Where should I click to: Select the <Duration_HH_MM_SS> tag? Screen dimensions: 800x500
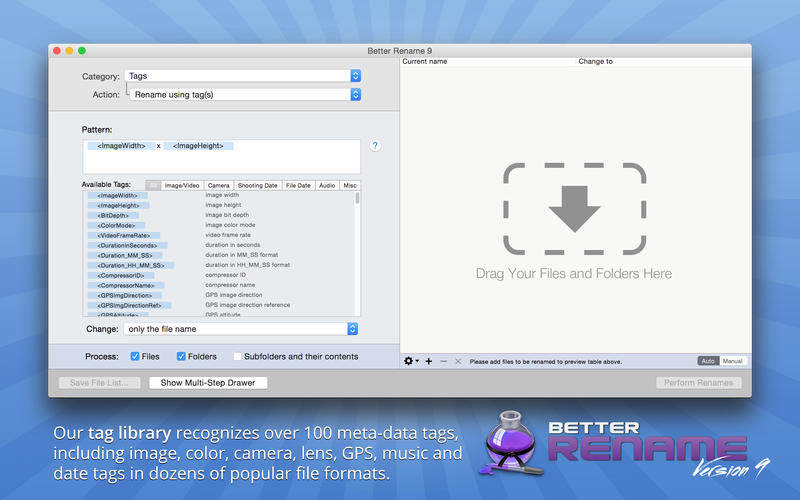[131, 265]
